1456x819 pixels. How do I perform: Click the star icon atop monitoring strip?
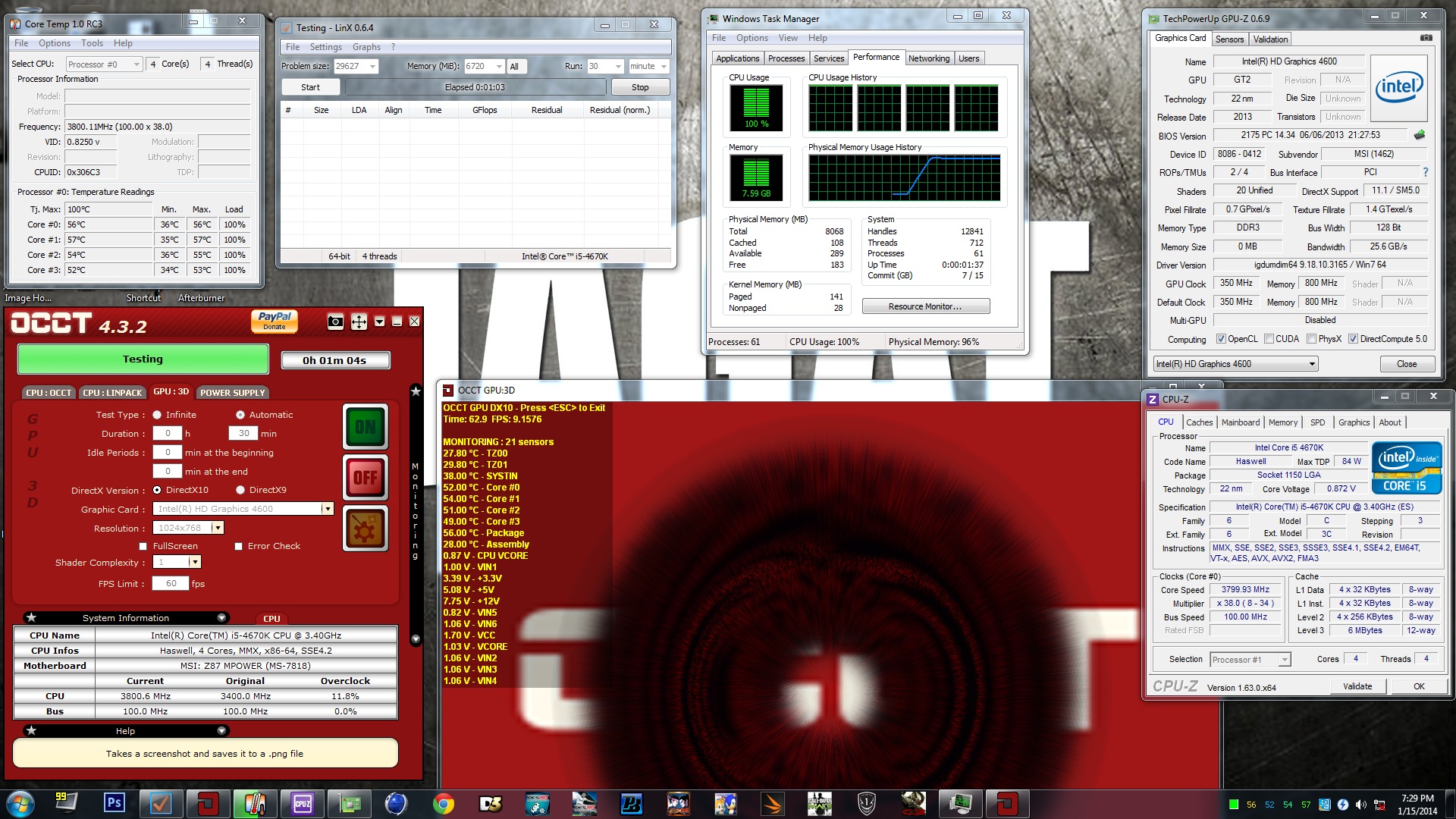pos(416,391)
